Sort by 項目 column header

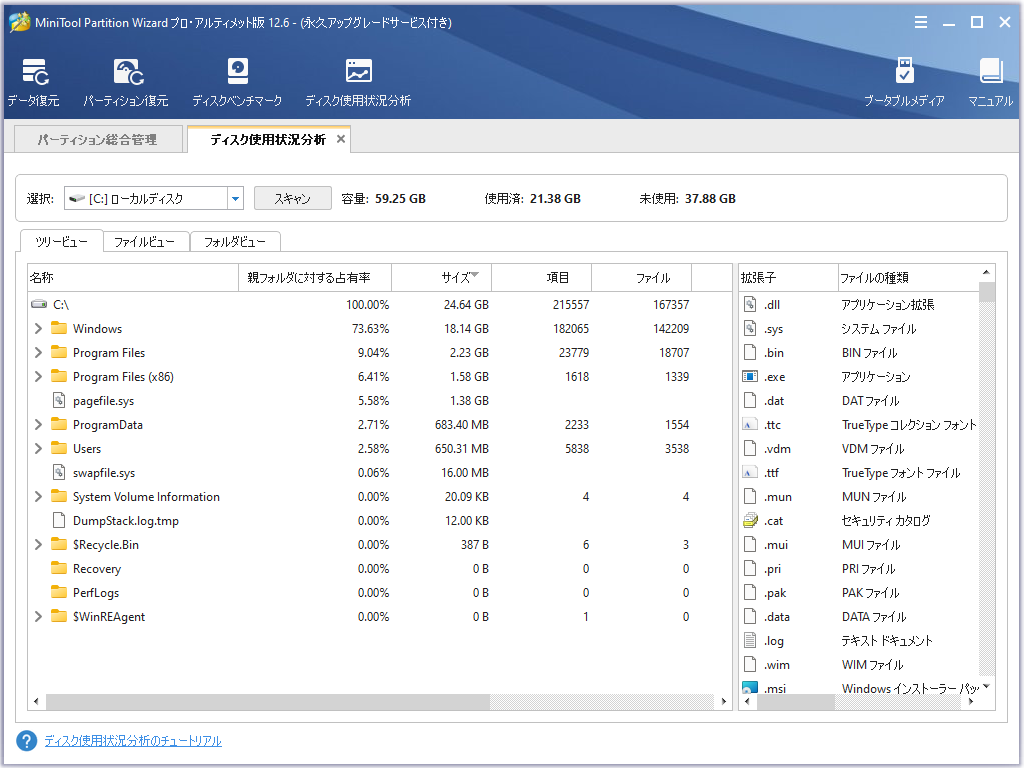(x=542, y=277)
